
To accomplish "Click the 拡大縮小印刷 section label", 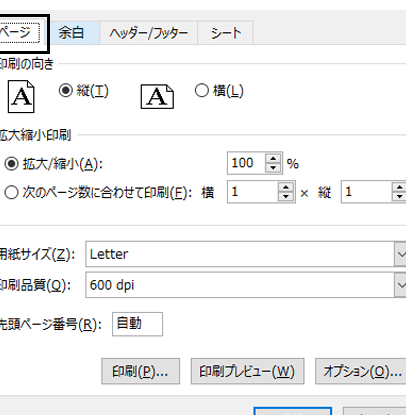I will (35, 135).
